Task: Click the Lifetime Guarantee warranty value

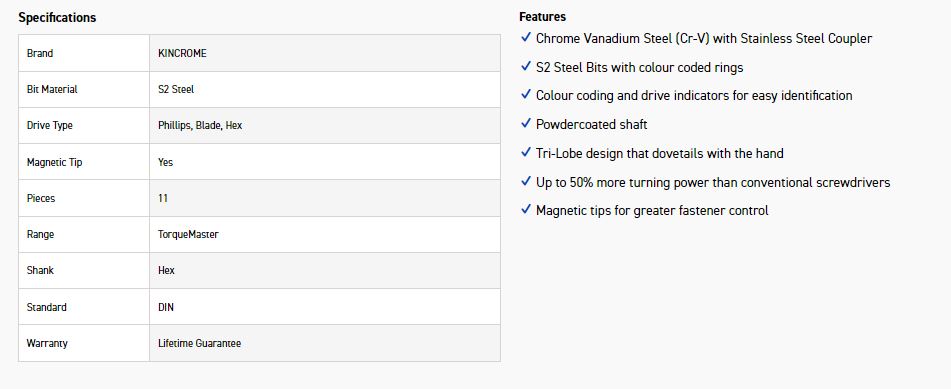Action: click(x=200, y=343)
